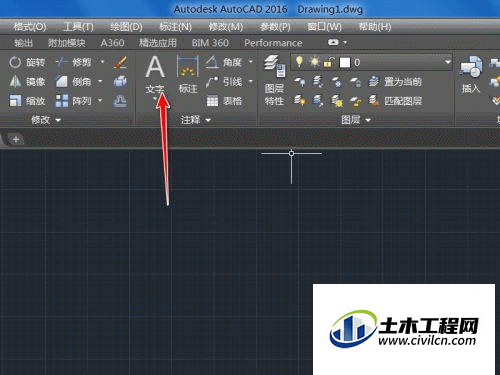This screenshot has width=500, height=375.
Task: Expand the 修剪 trim dropdown arrow
Action: pos(102,62)
